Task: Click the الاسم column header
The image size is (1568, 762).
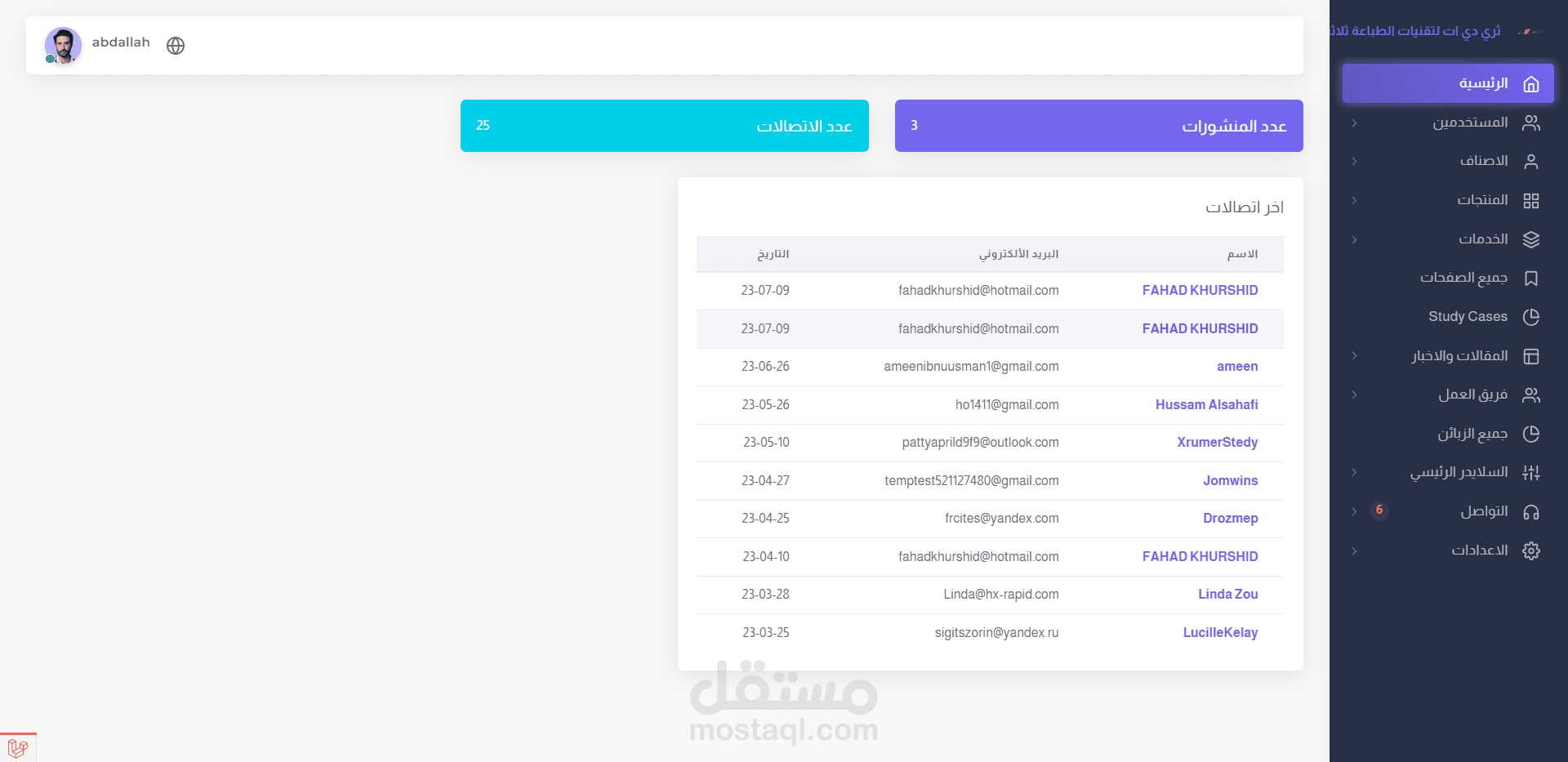Action: coord(1242,254)
